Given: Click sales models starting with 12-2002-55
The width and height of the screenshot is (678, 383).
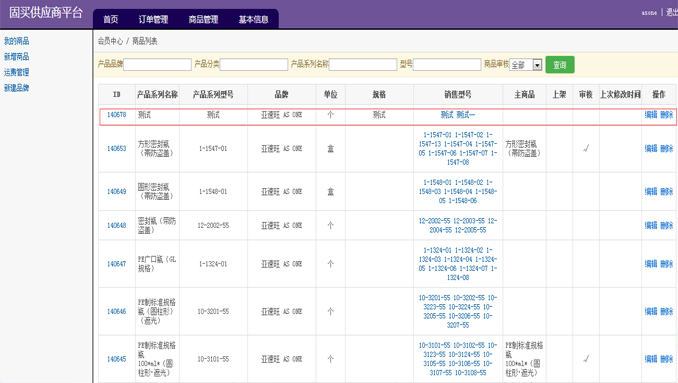Looking at the screenshot, I should (x=457, y=225).
